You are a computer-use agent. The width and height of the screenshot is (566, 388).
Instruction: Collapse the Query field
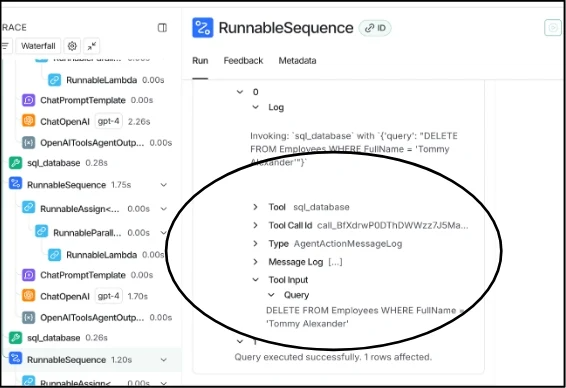pyautogui.click(x=271, y=295)
